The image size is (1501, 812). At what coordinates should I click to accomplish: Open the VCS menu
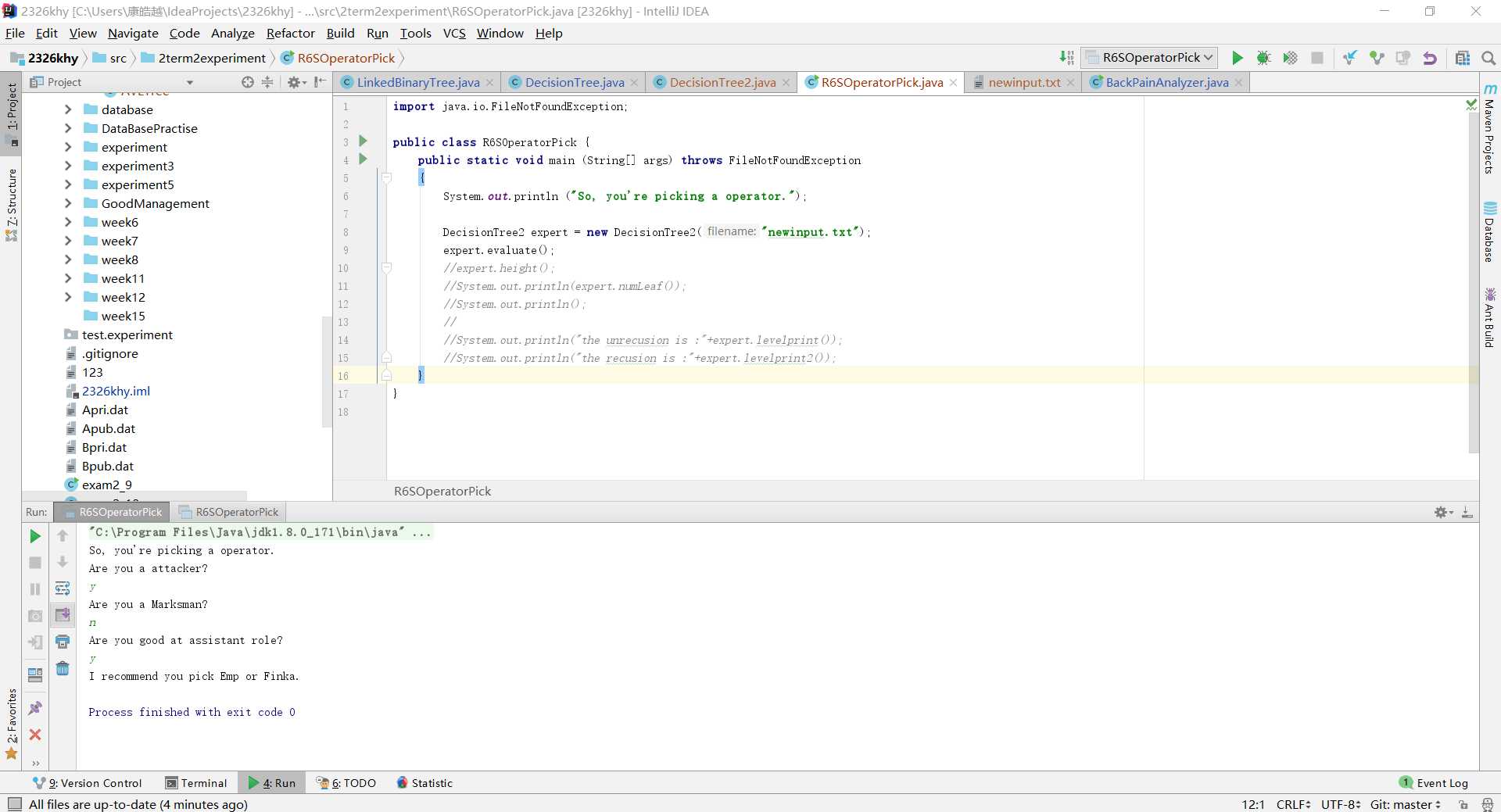coord(454,33)
